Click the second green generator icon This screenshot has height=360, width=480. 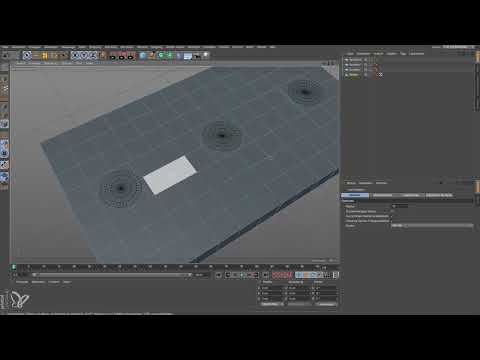tap(170, 55)
